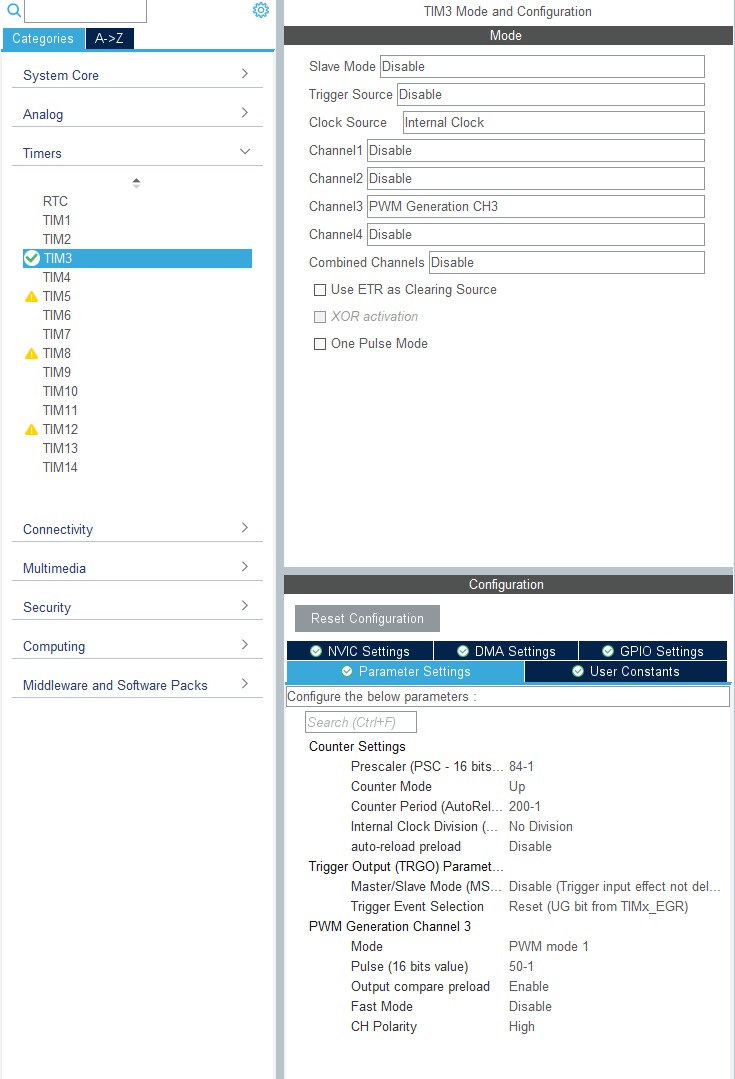Click the Fast Mode value Disable

pyautogui.click(x=530, y=1006)
